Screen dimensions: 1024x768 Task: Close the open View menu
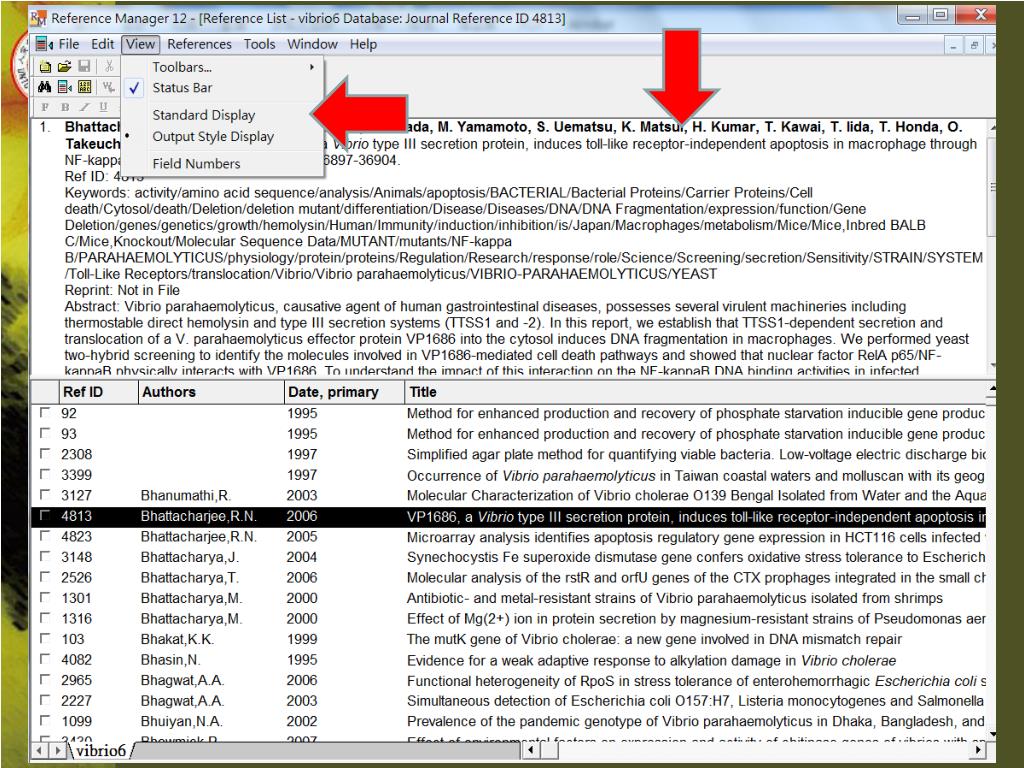[x=140, y=44]
